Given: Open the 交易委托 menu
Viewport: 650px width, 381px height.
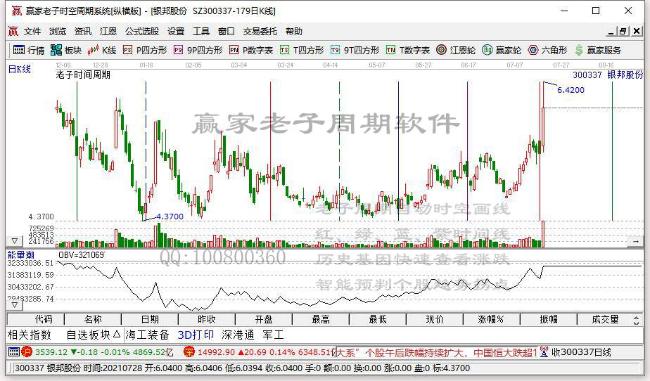Looking at the screenshot, I should click(260, 31).
